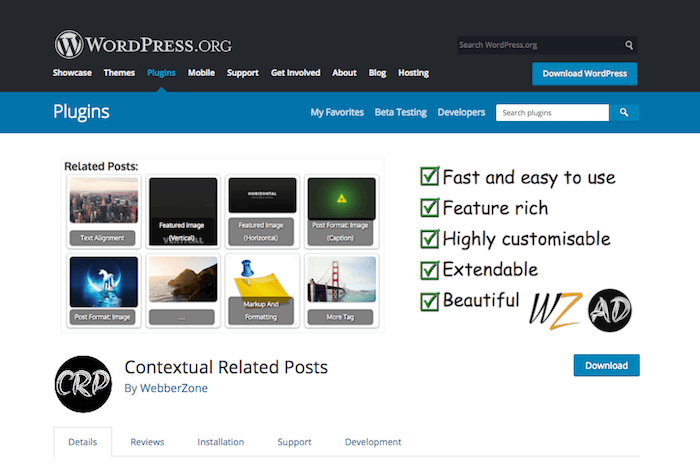Click the CRP plugin logo icon
This screenshot has width=700, height=471.
coord(83,384)
